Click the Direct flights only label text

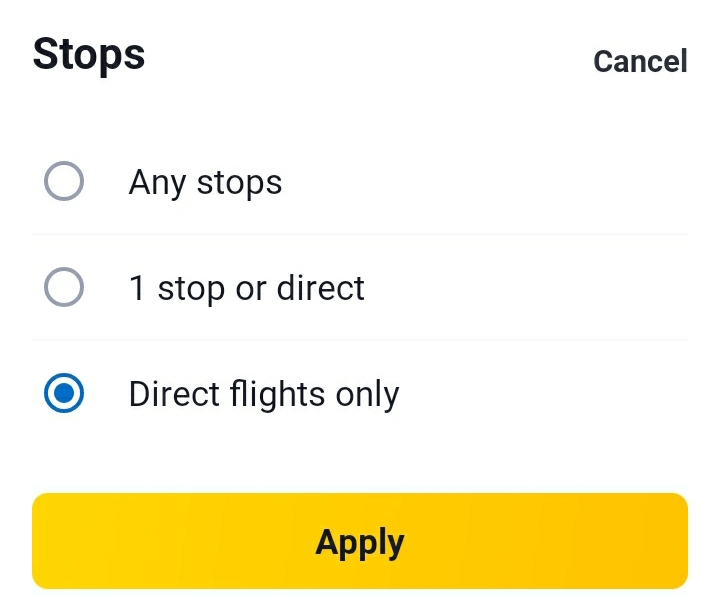click(x=264, y=394)
